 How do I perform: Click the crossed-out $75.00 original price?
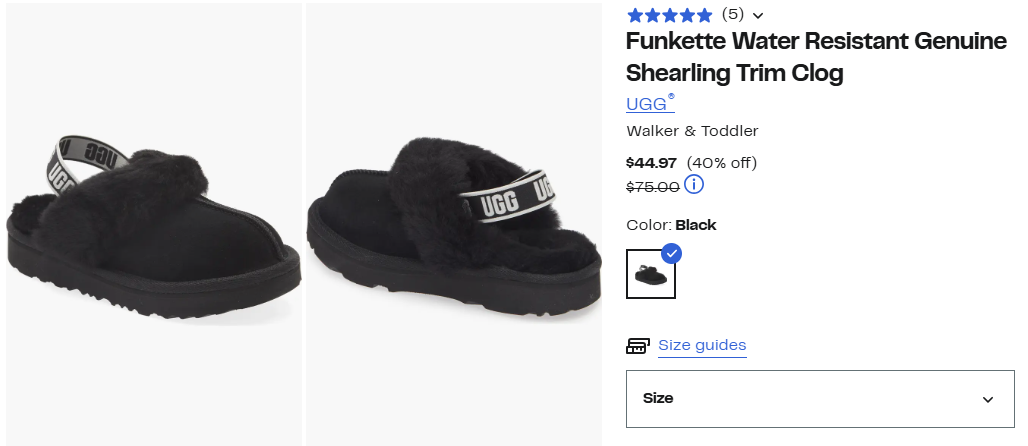point(653,186)
